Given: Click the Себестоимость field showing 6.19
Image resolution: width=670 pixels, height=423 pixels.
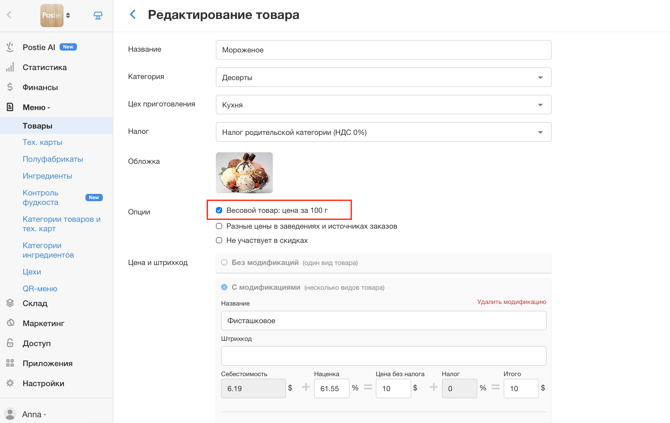Looking at the screenshot, I should (253, 388).
